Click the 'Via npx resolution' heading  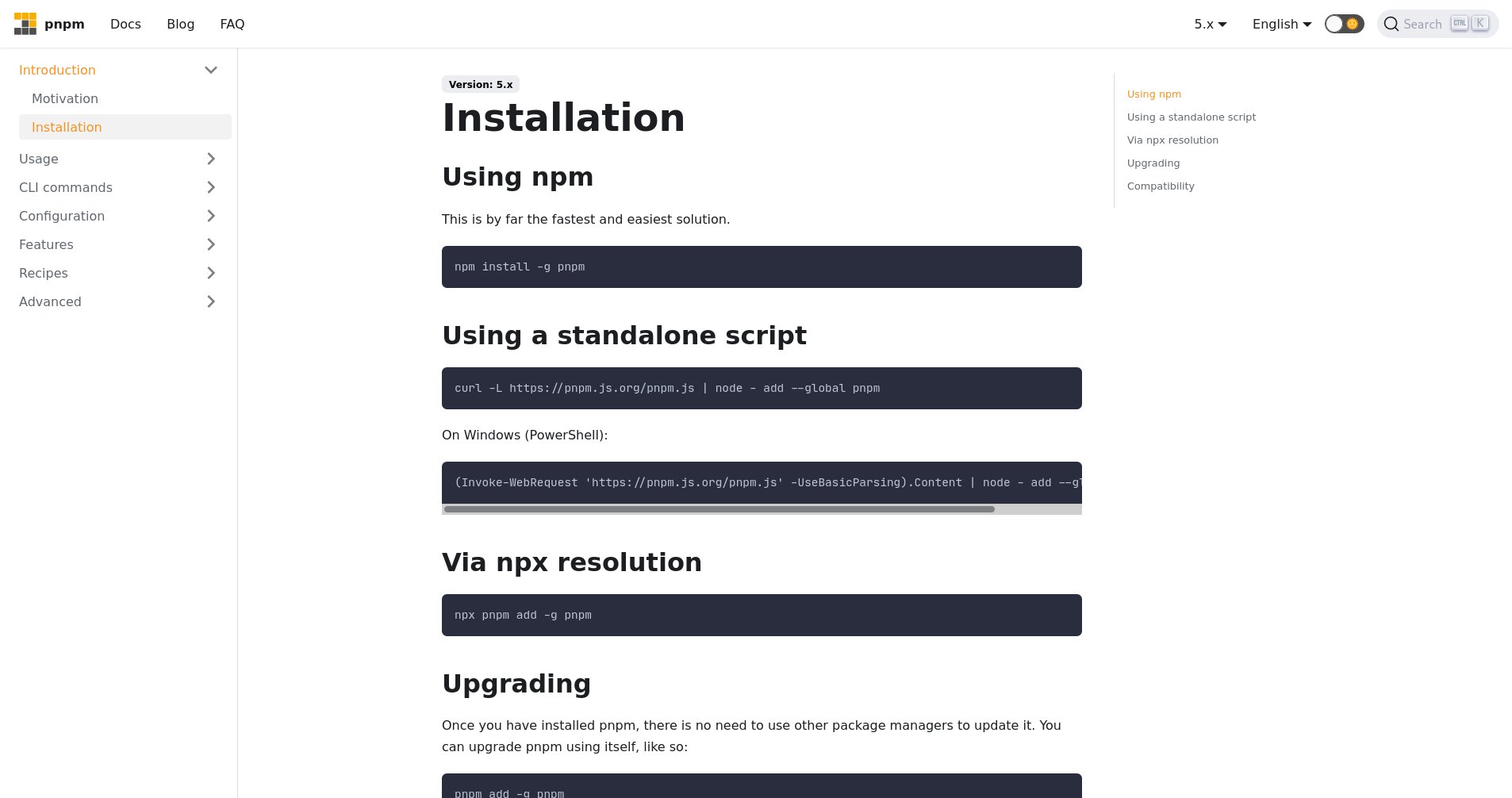(x=572, y=562)
